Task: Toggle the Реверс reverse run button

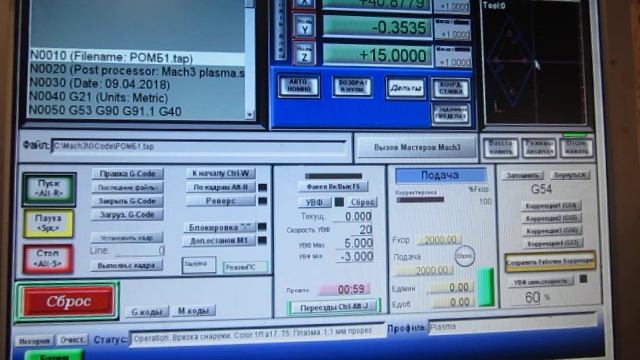Action: tap(221, 201)
